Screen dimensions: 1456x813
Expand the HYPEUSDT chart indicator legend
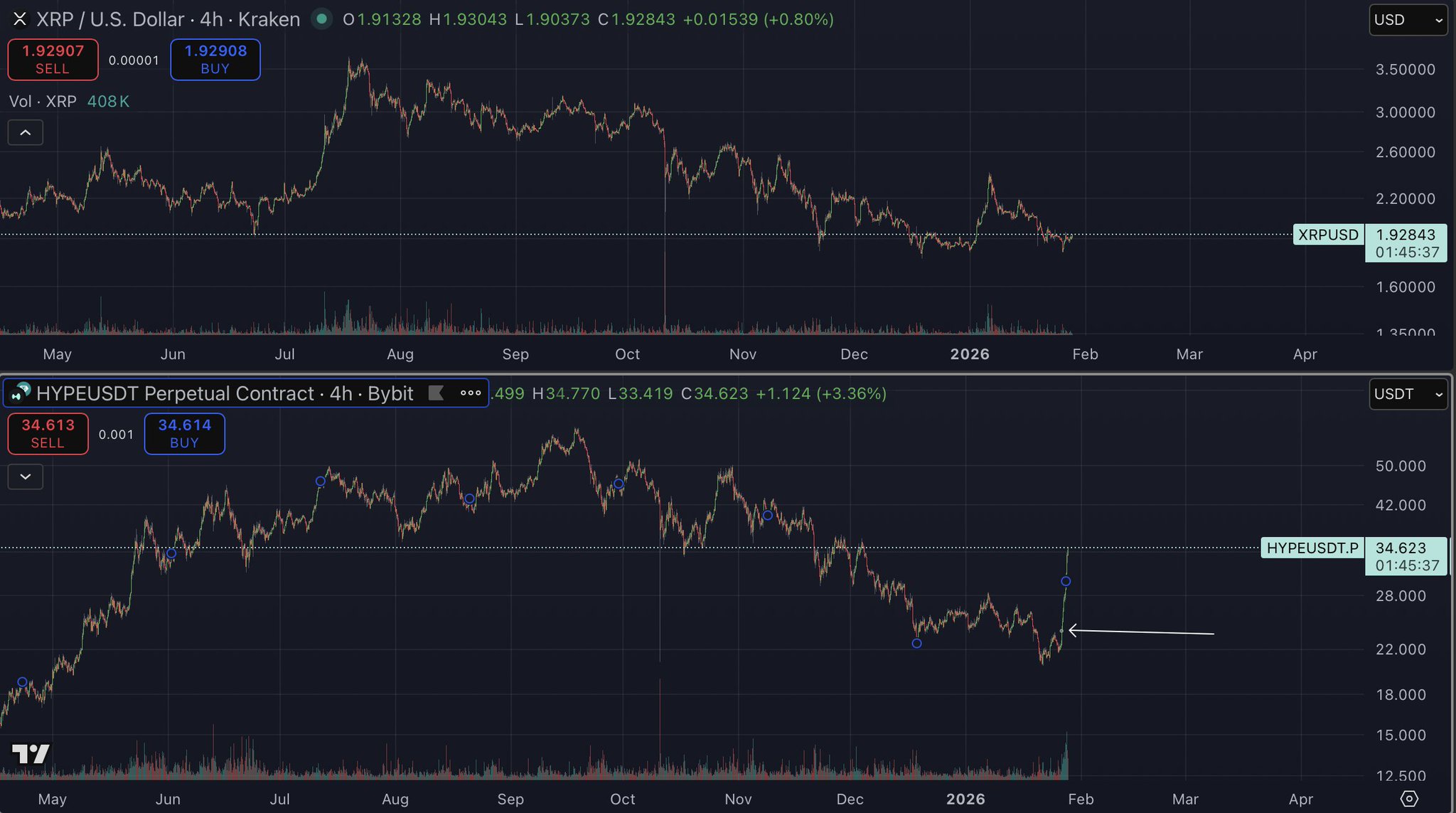point(26,477)
